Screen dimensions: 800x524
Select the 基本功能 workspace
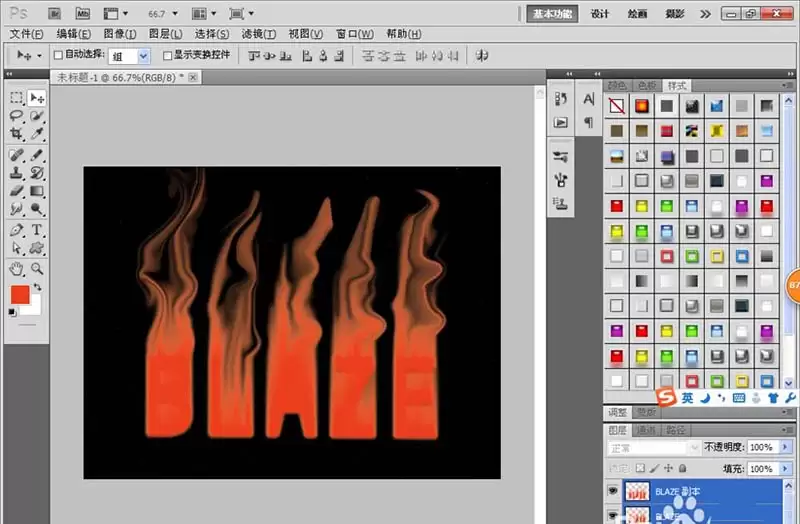pos(552,14)
